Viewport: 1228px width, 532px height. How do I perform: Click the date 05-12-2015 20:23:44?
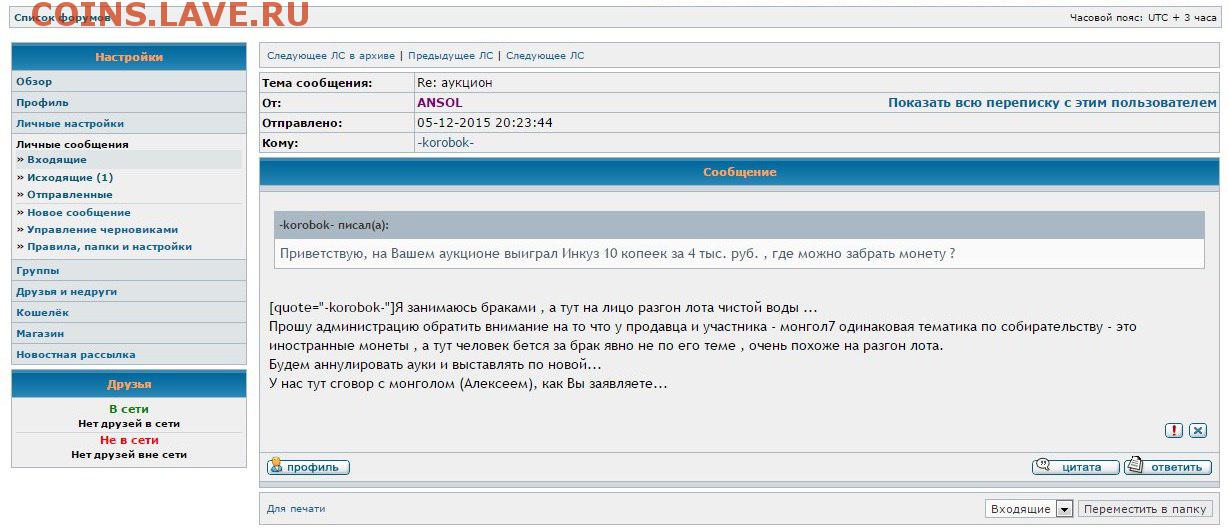tap(485, 123)
